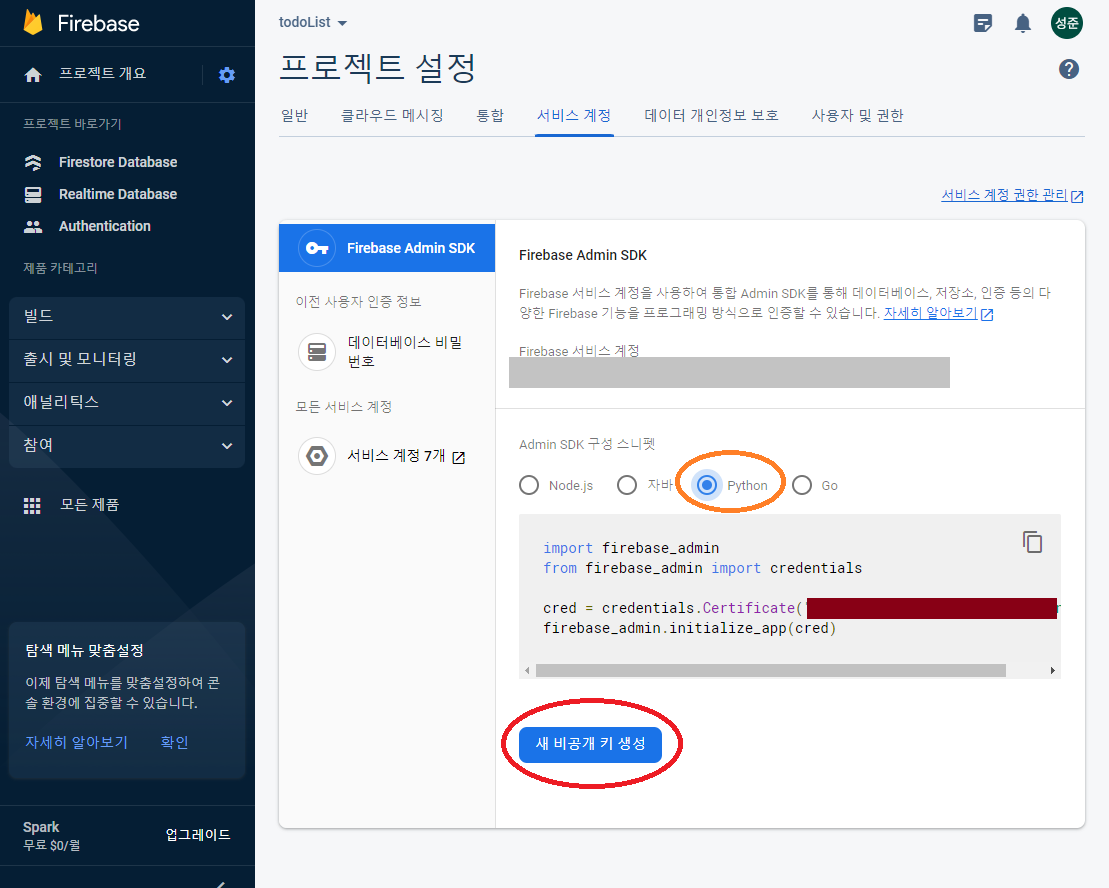
Task: Click 프로젝트 개요 in sidebar
Action: (x=103, y=74)
